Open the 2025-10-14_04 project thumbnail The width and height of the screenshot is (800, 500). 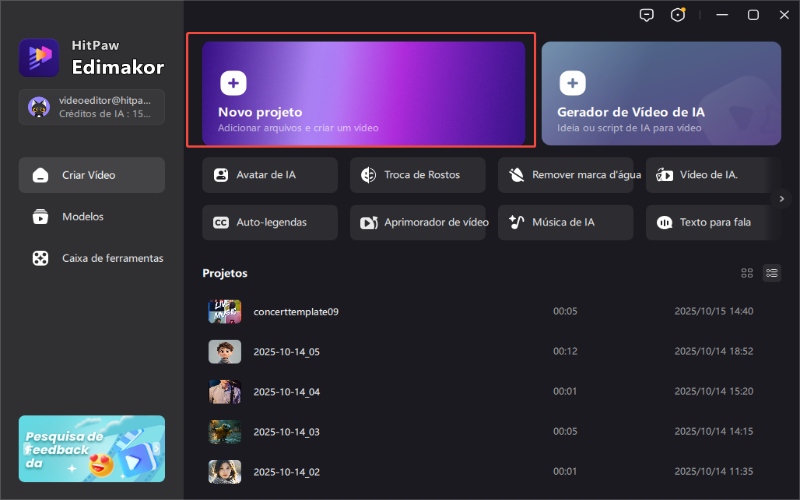pos(224,392)
